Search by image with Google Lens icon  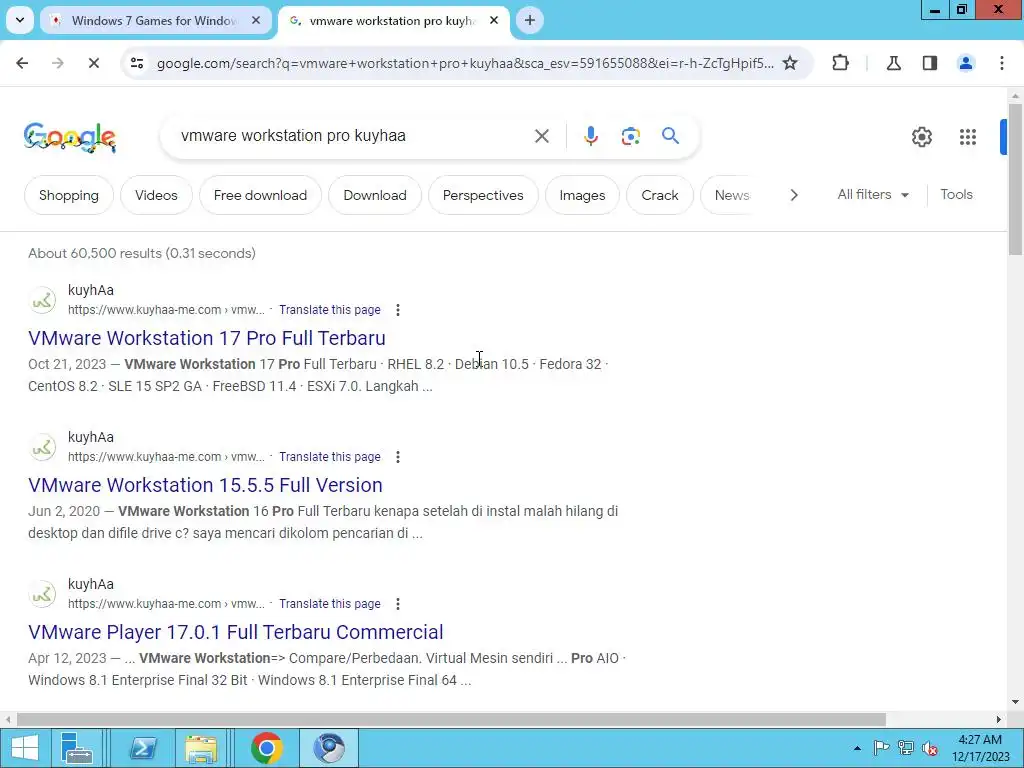point(630,136)
